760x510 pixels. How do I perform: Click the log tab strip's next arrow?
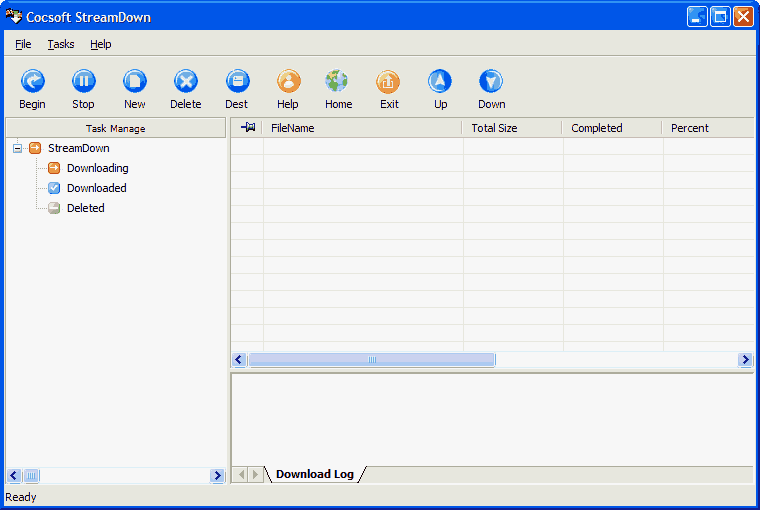pos(255,474)
